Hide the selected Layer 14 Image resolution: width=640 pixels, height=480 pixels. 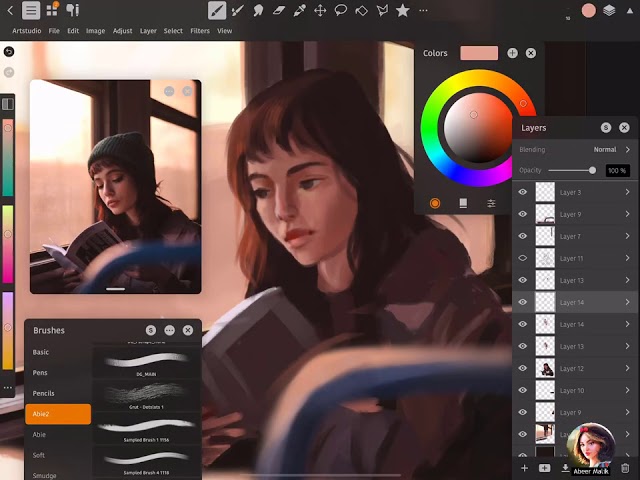(522, 302)
